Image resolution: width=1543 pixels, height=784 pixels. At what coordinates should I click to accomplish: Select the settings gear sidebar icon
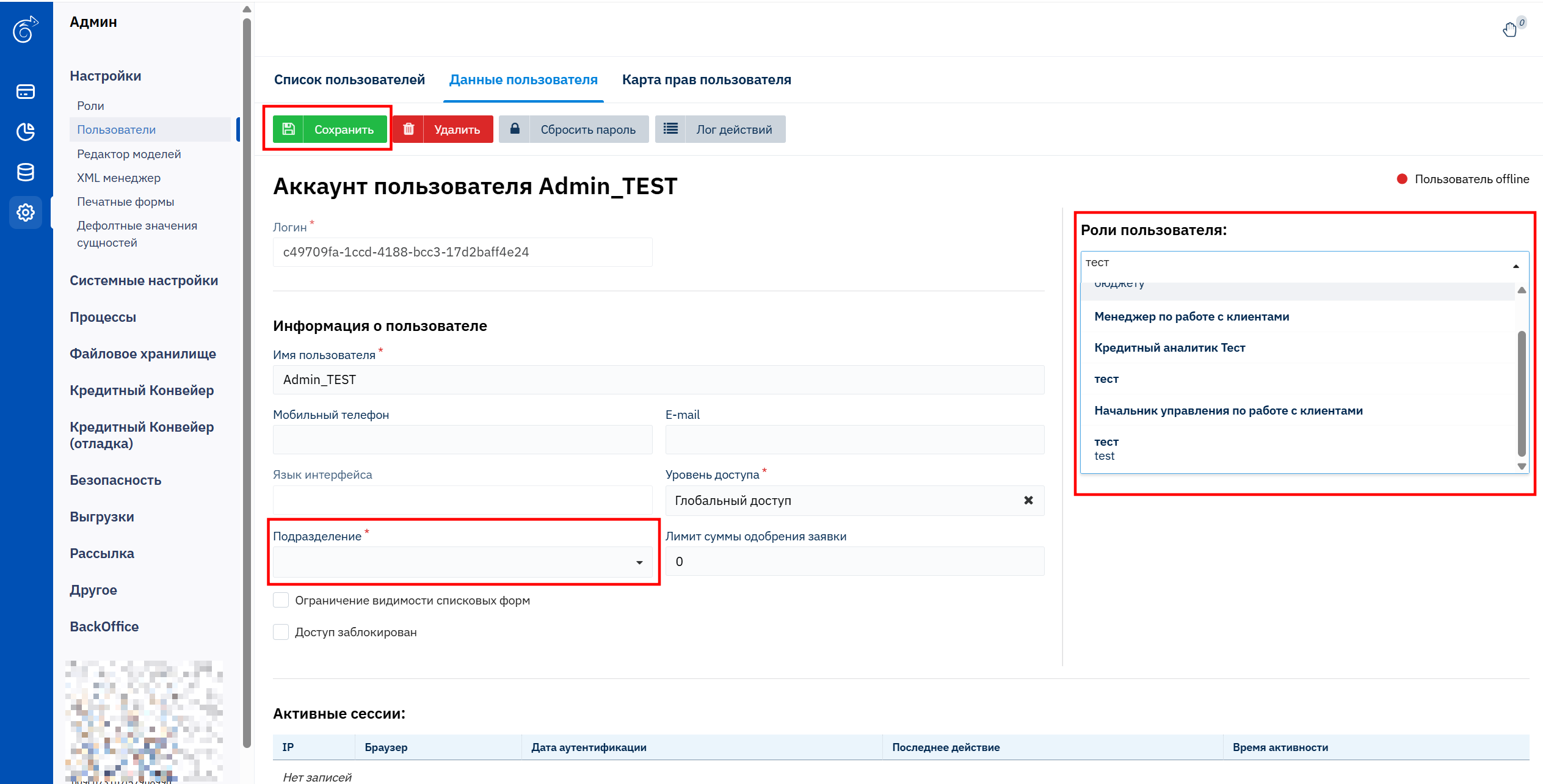pyautogui.click(x=25, y=212)
